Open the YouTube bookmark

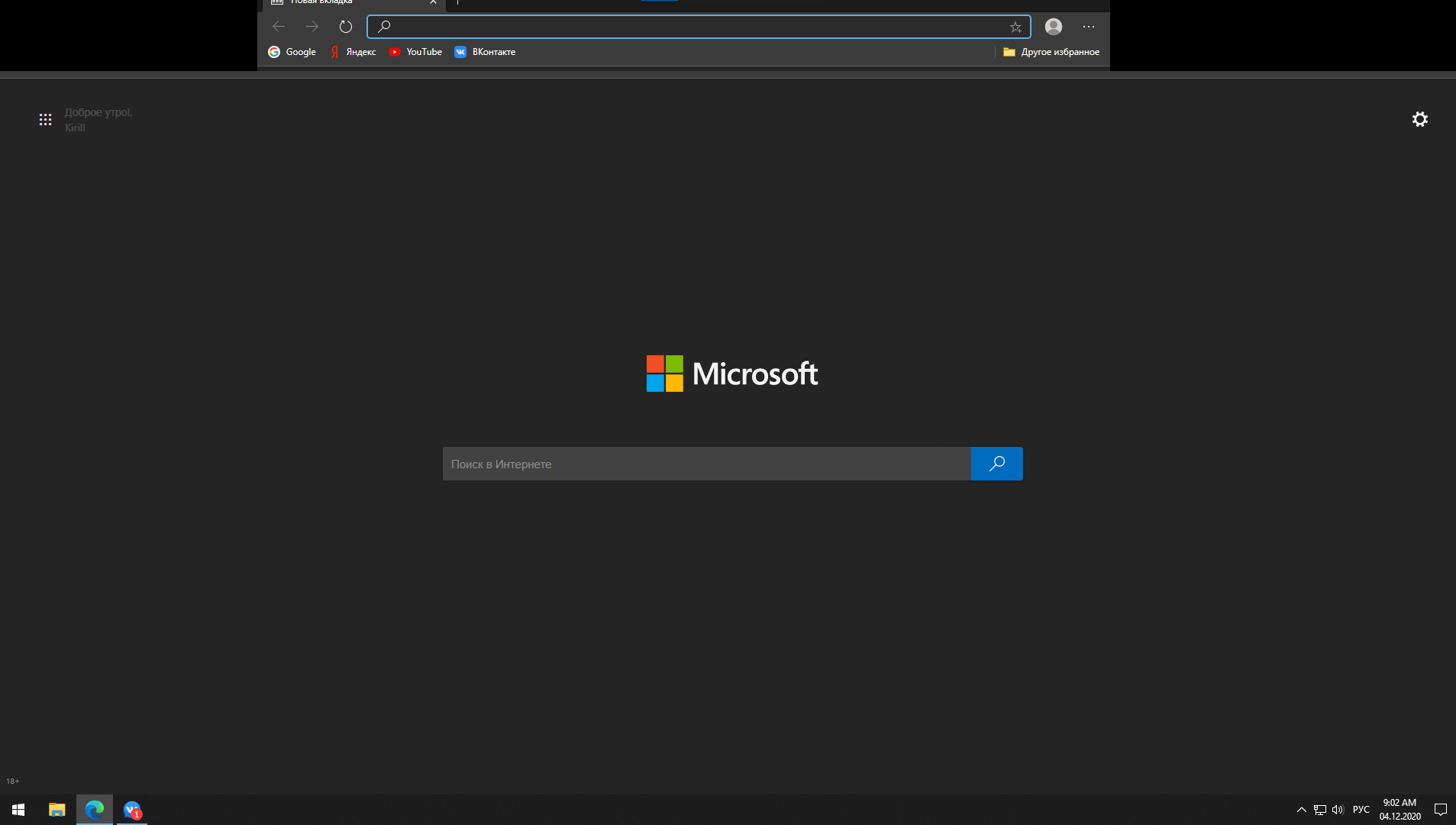pos(415,52)
